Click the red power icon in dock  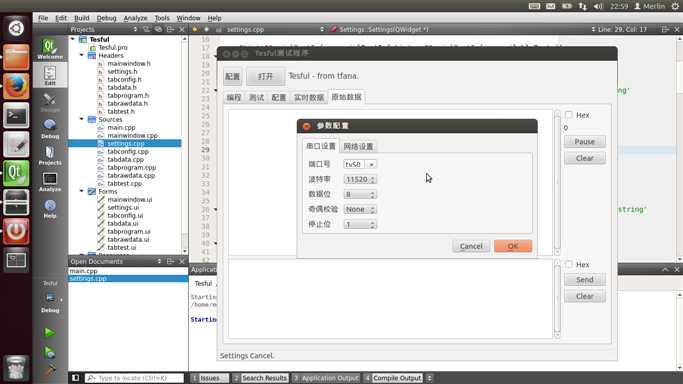(16, 231)
